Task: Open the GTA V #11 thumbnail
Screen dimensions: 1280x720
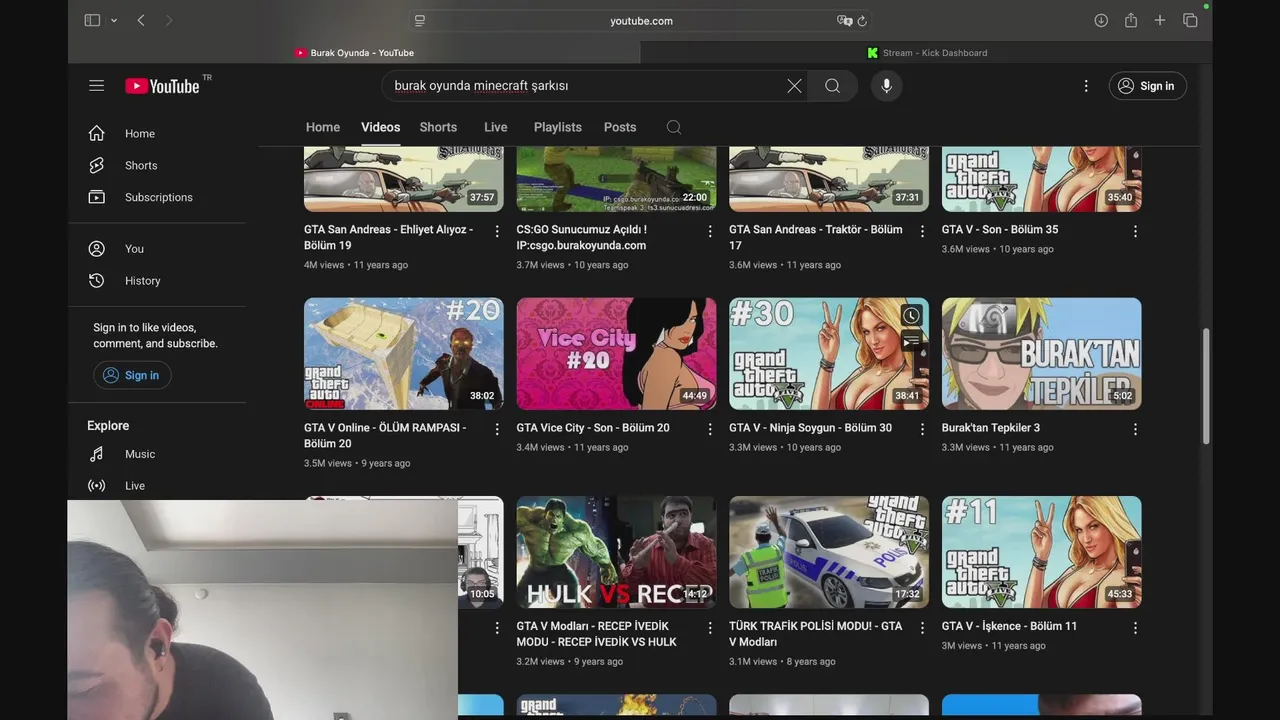Action: (x=1041, y=552)
